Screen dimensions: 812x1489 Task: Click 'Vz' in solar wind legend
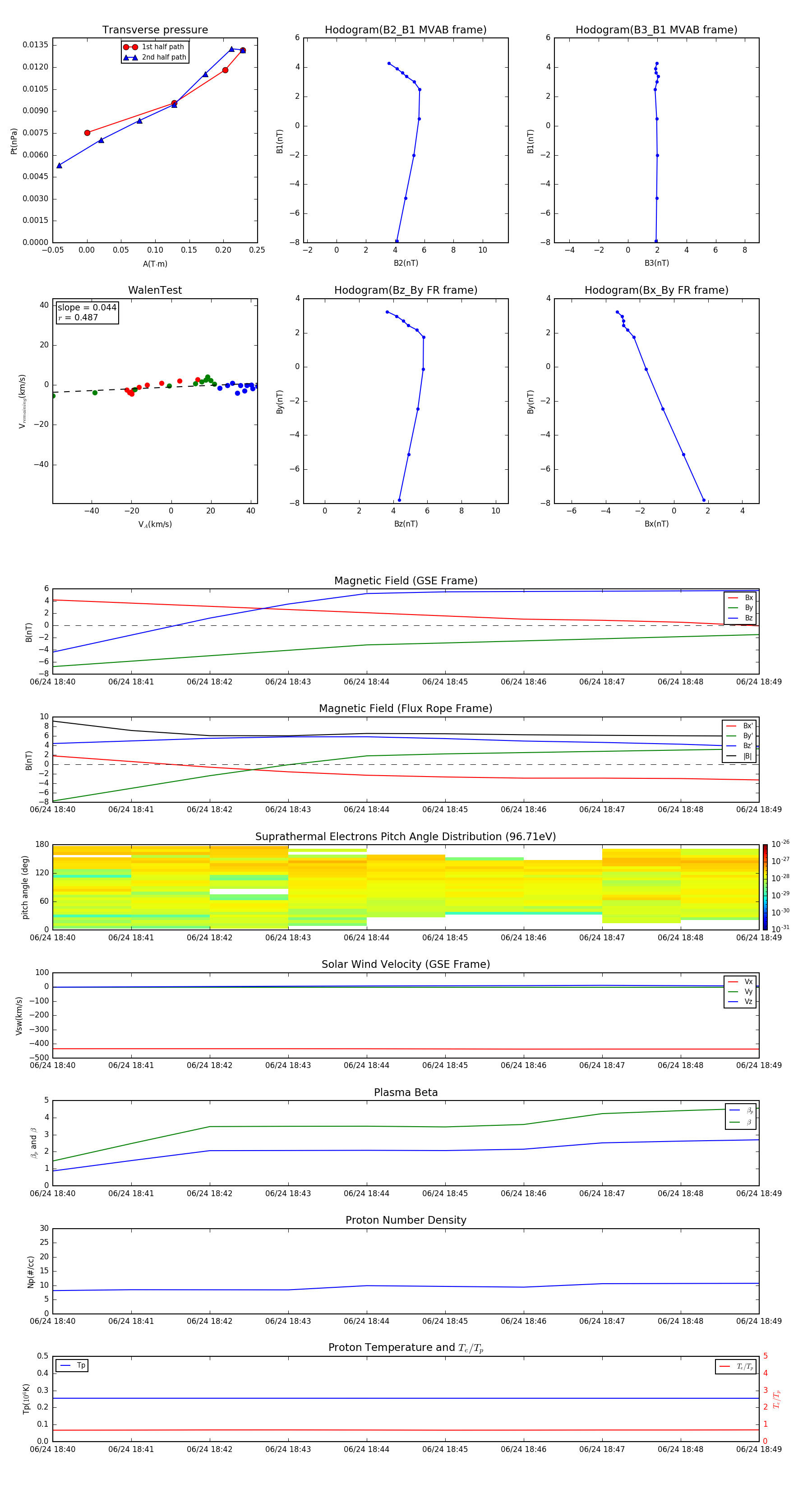tap(740, 1002)
